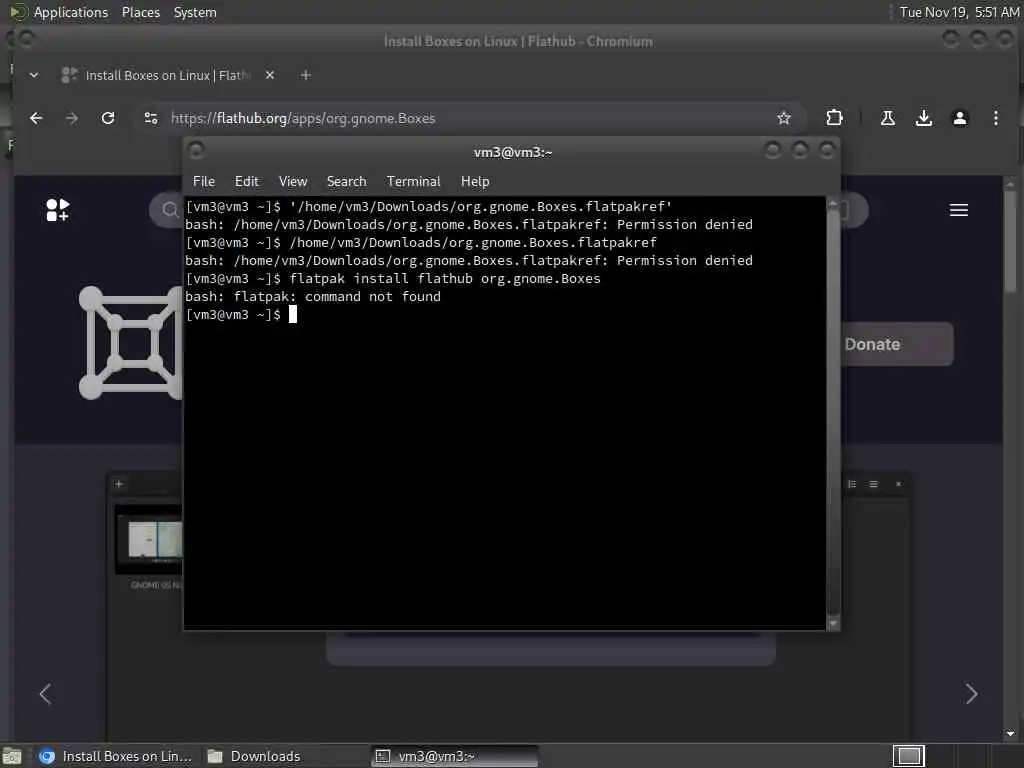
Task: Click the show desktop icon in taskbar
Action: point(12,756)
